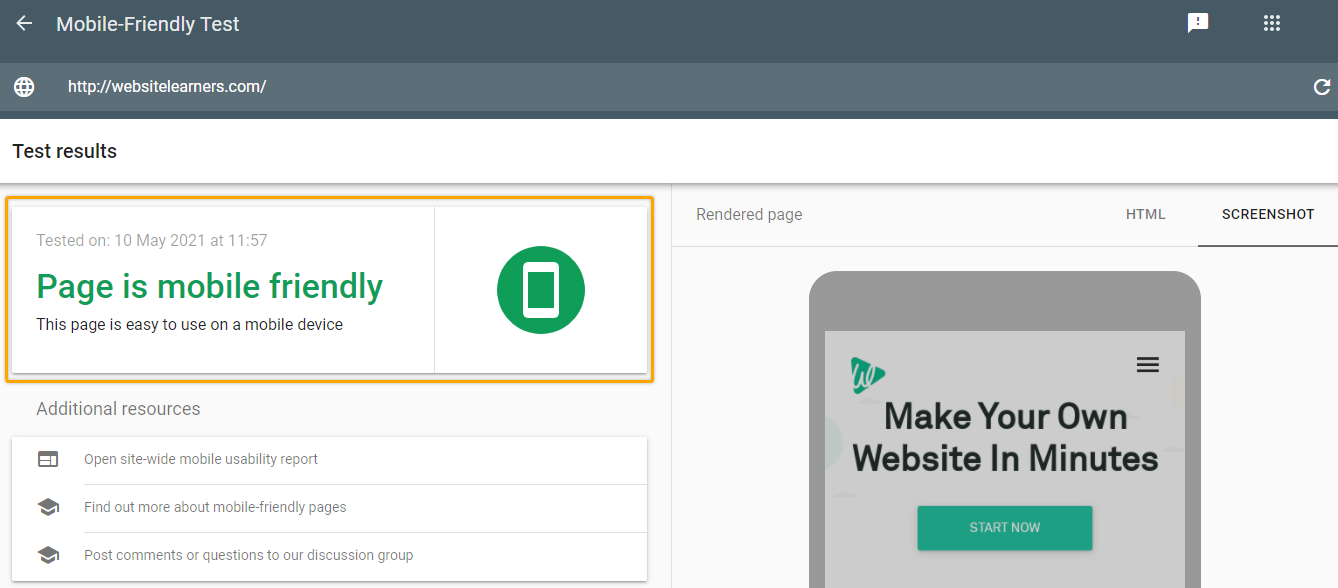Click the mobile usability report icon

(x=48, y=459)
